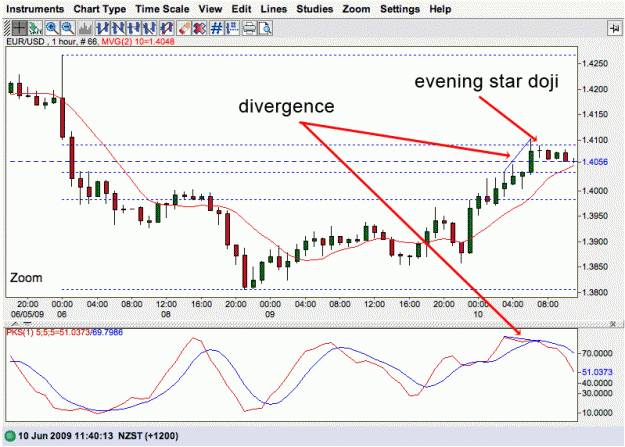Click the 70.0000 oscillator axis label
The width and height of the screenshot is (625, 447).
click(x=597, y=353)
